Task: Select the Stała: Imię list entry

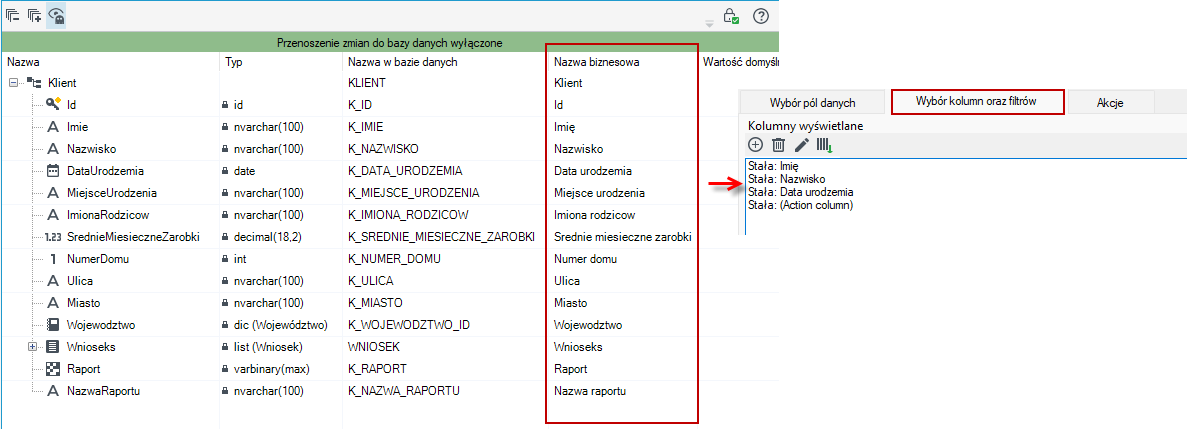Action: coord(774,166)
